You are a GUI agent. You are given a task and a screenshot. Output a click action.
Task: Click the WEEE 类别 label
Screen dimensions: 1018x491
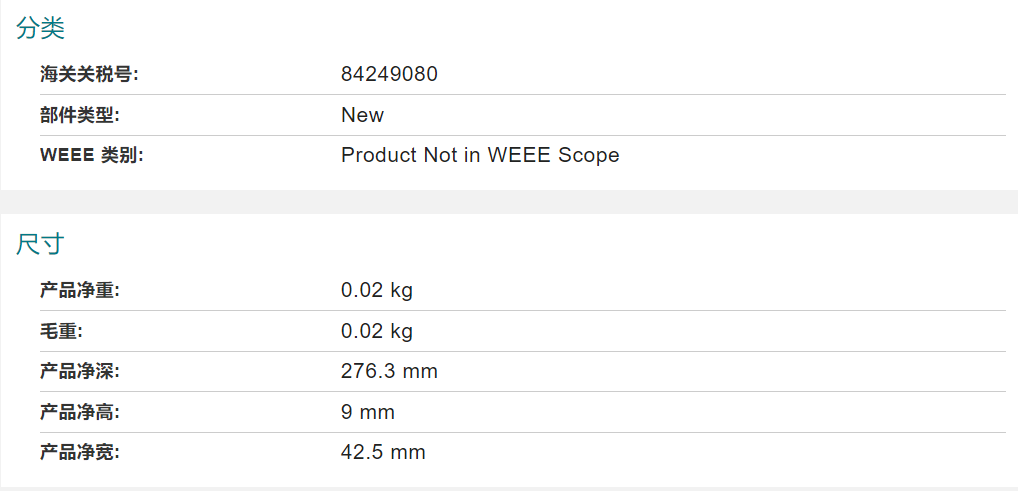point(92,156)
